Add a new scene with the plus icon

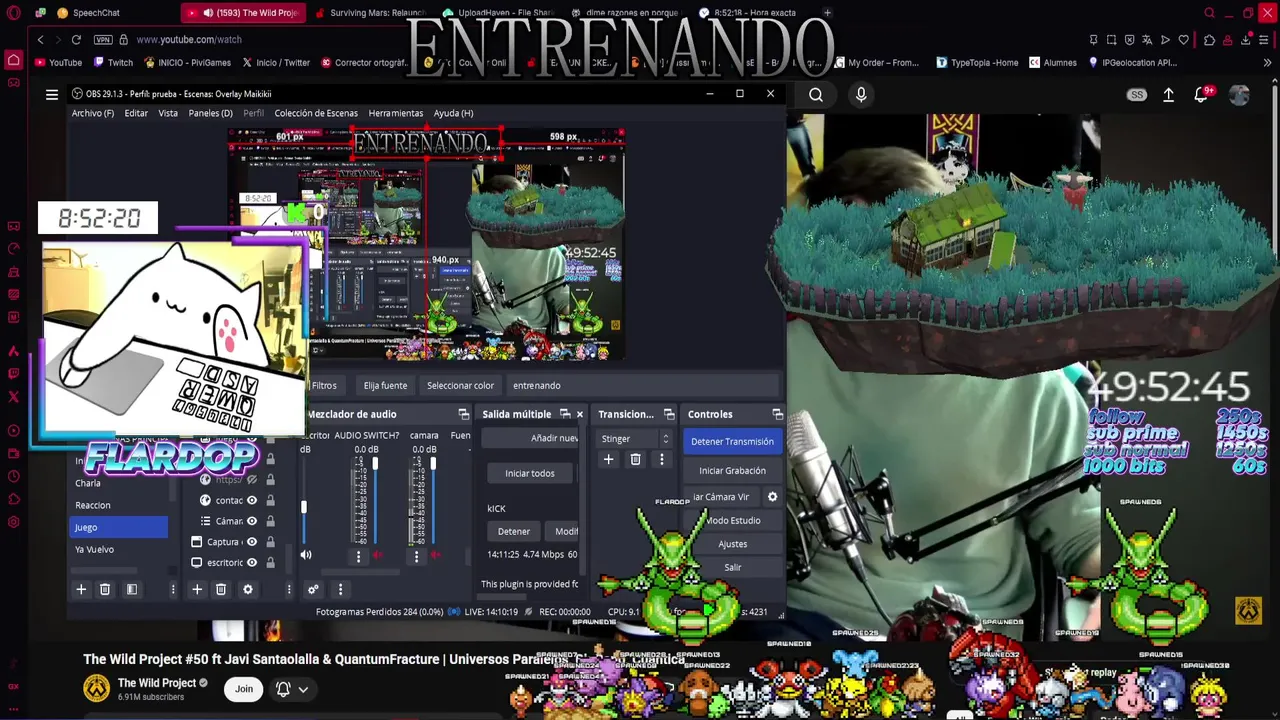[81, 589]
